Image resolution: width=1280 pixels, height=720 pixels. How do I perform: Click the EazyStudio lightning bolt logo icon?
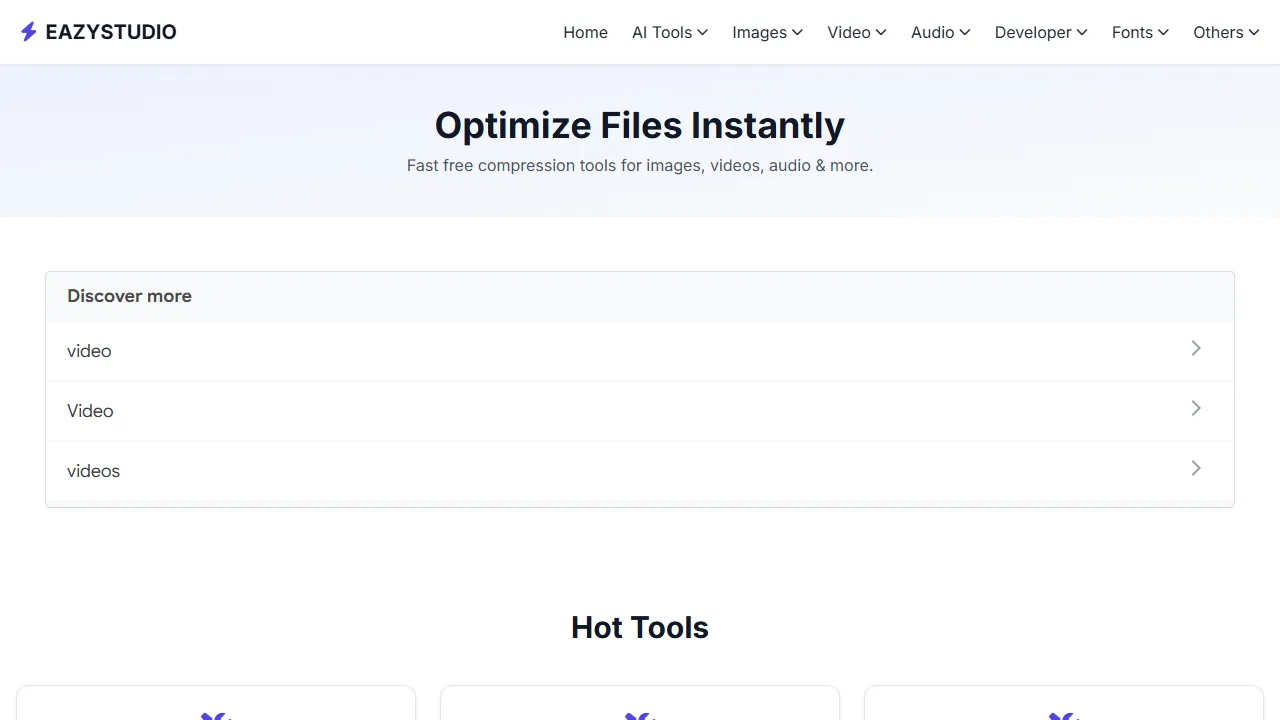tap(29, 31)
